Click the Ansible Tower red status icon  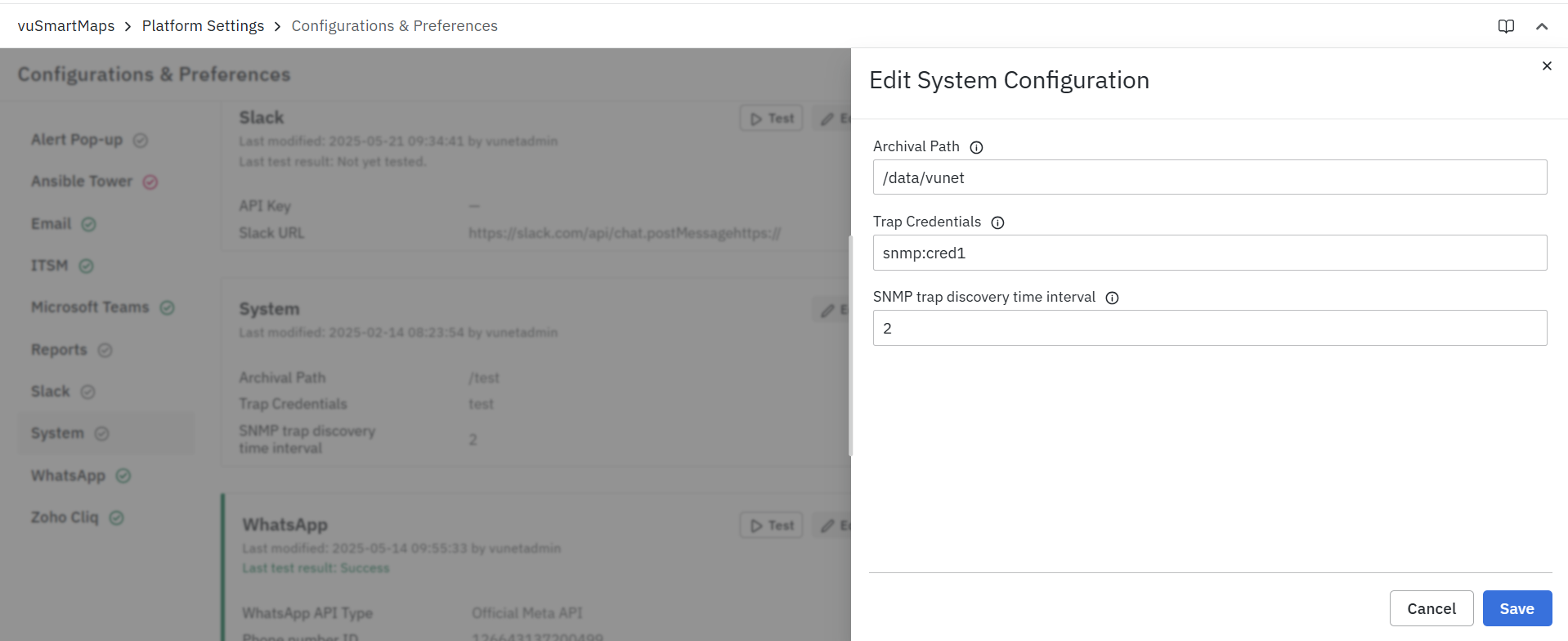coord(150,182)
